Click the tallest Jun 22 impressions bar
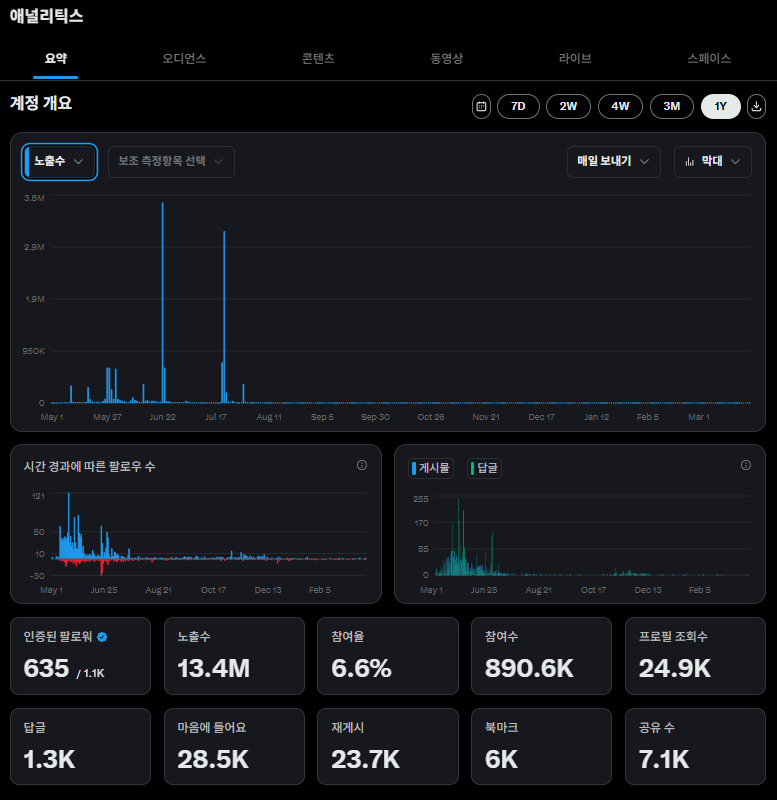777x800 pixels. [x=163, y=303]
